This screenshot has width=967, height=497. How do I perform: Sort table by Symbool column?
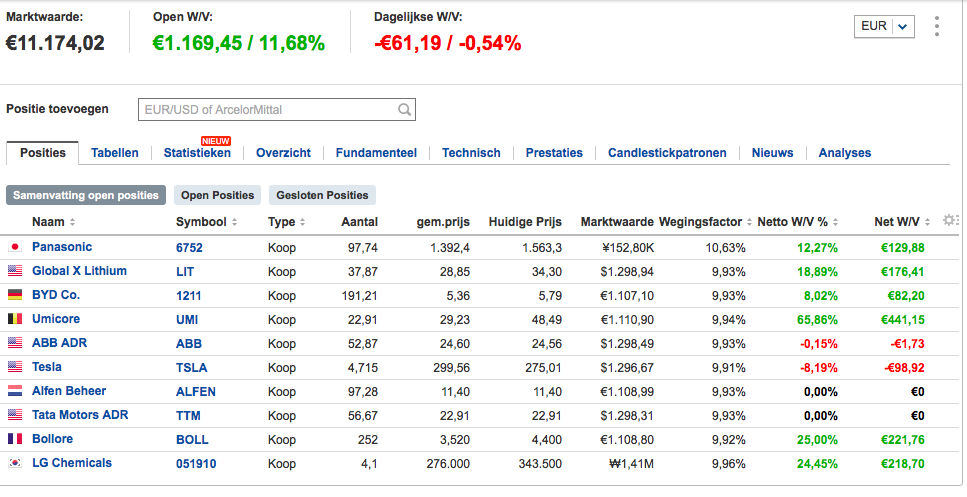(207, 222)
